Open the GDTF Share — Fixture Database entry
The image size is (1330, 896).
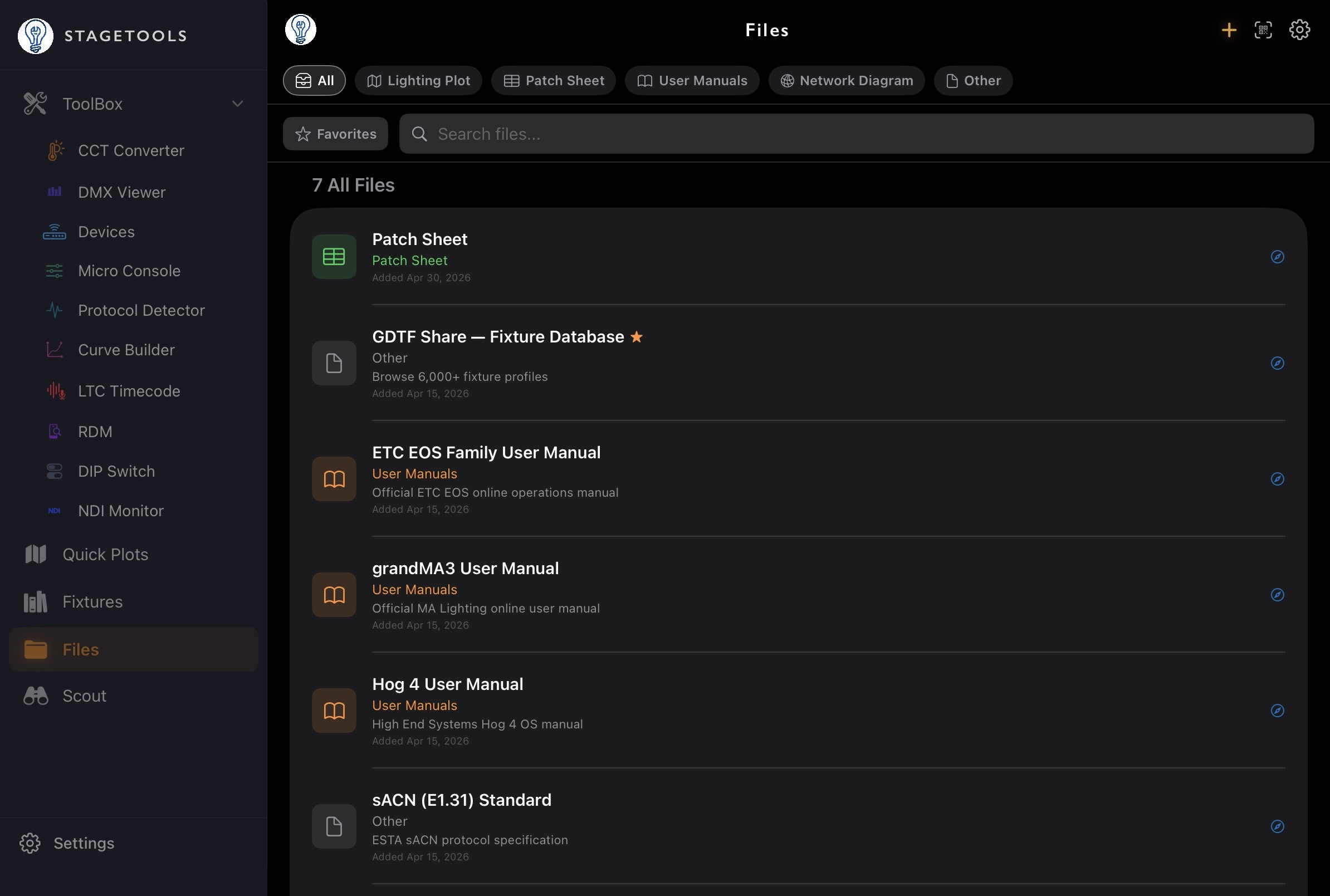point(798,363)
